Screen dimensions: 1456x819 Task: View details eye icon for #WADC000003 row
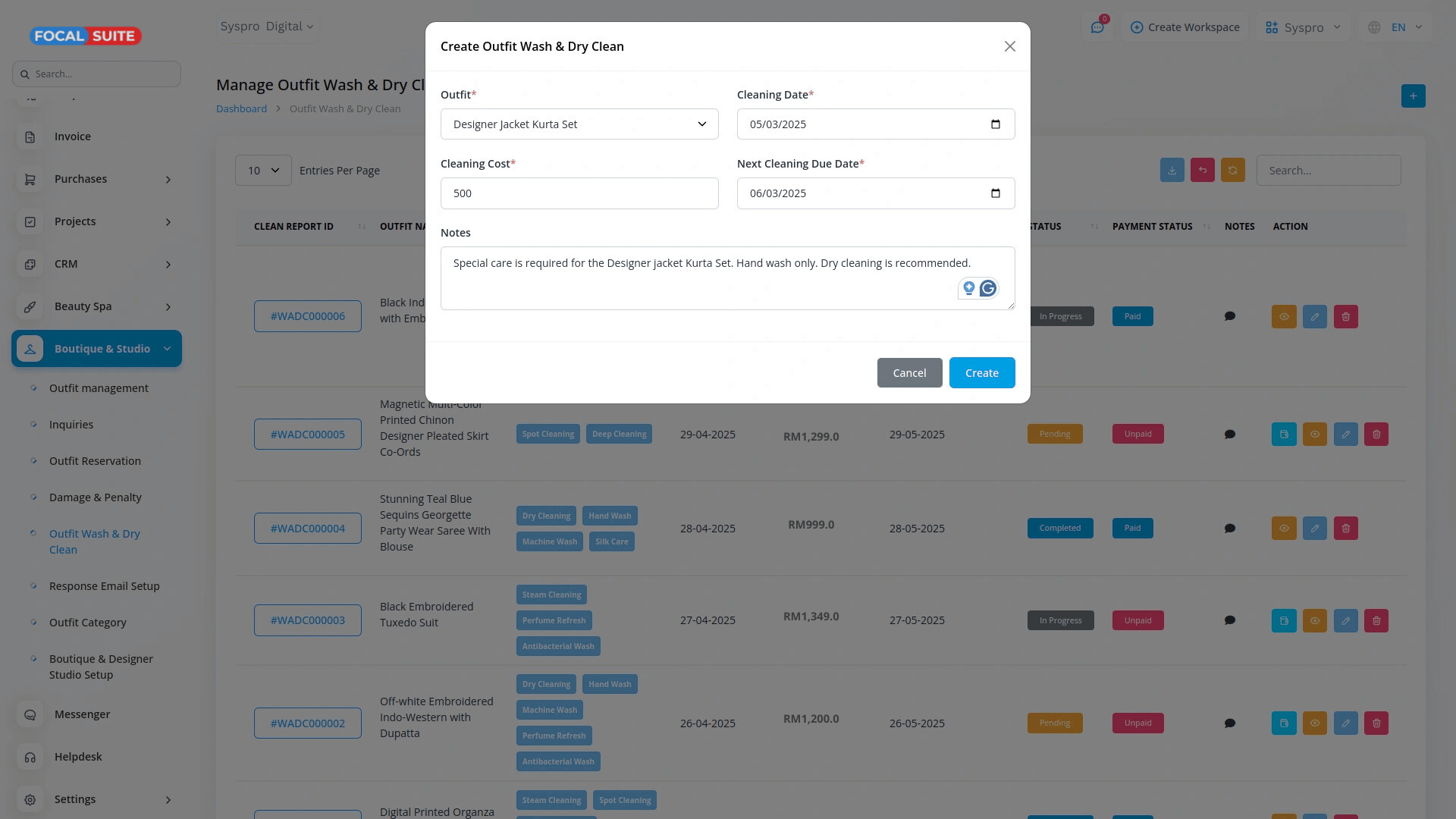coord(1314,620)
